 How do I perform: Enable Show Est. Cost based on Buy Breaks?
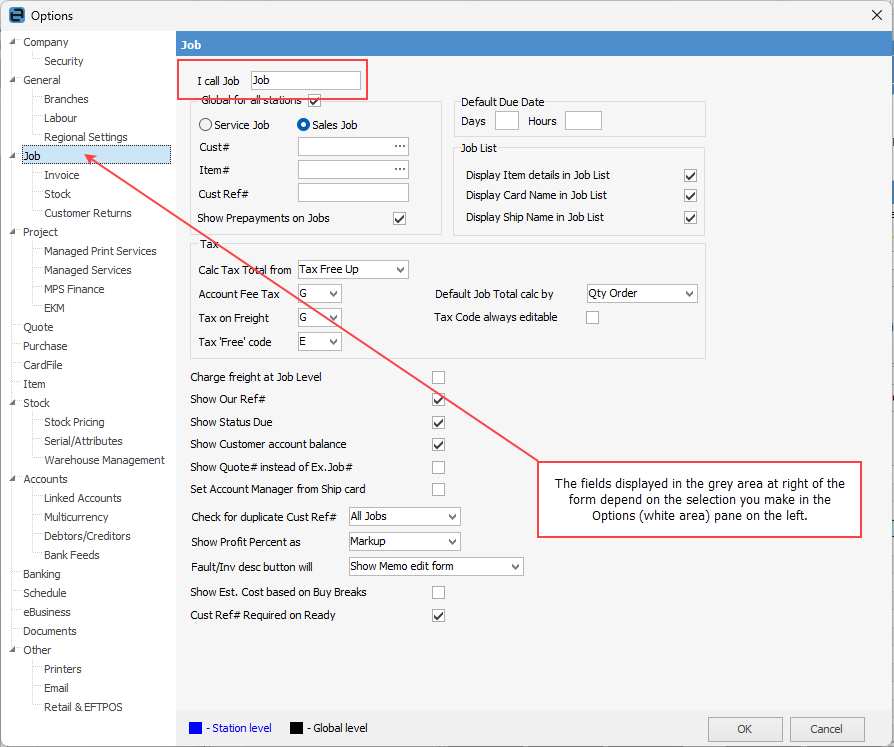pos(438,593)
